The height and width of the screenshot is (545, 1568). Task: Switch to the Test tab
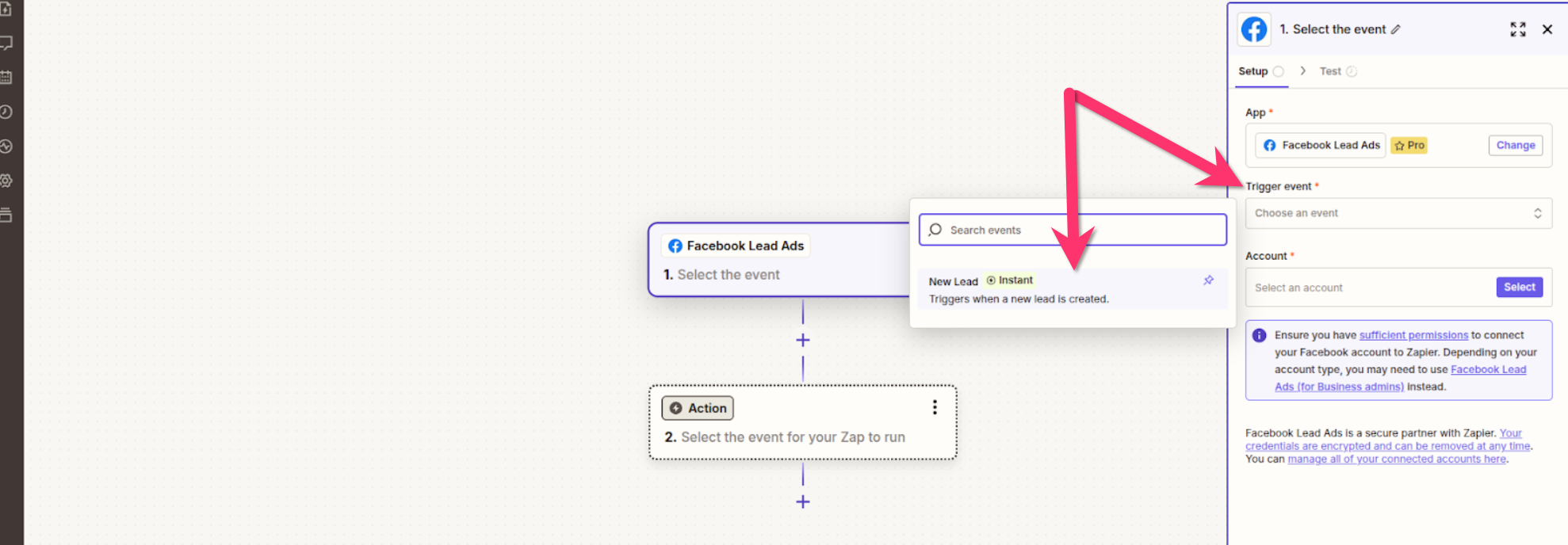[1330, 71]
